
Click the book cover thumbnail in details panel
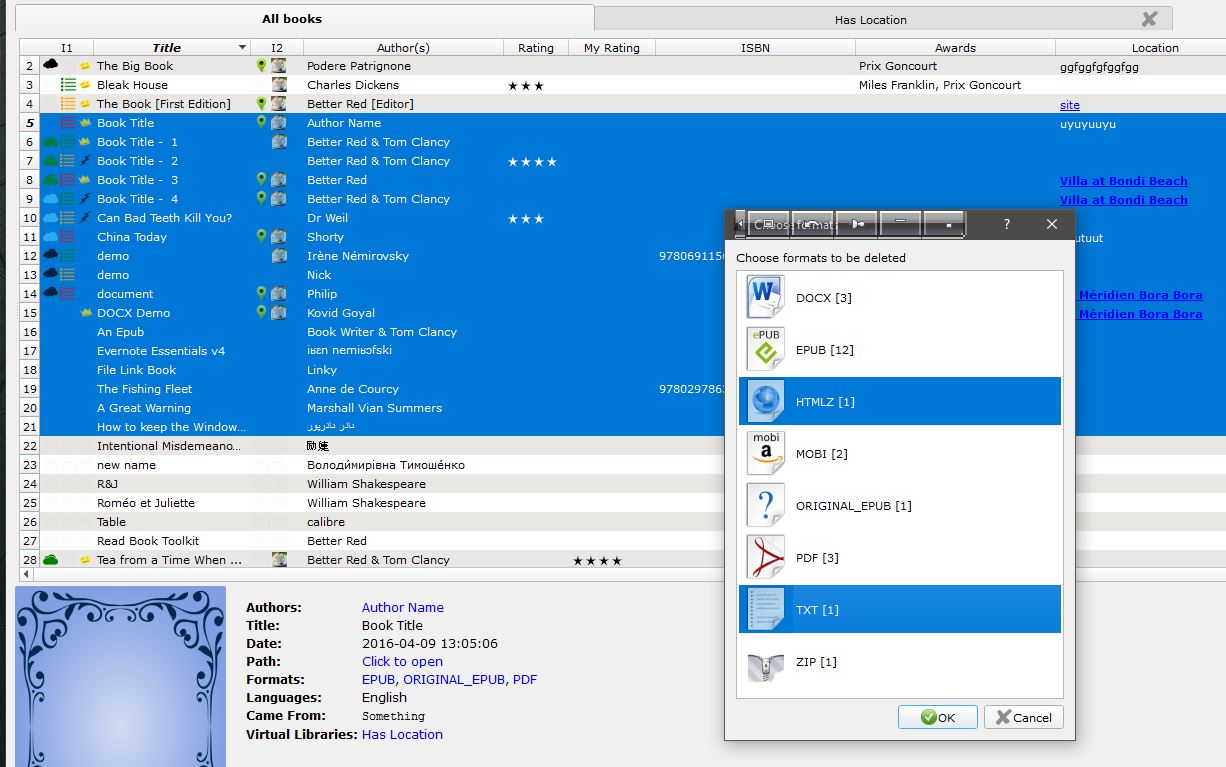(120, 677)
